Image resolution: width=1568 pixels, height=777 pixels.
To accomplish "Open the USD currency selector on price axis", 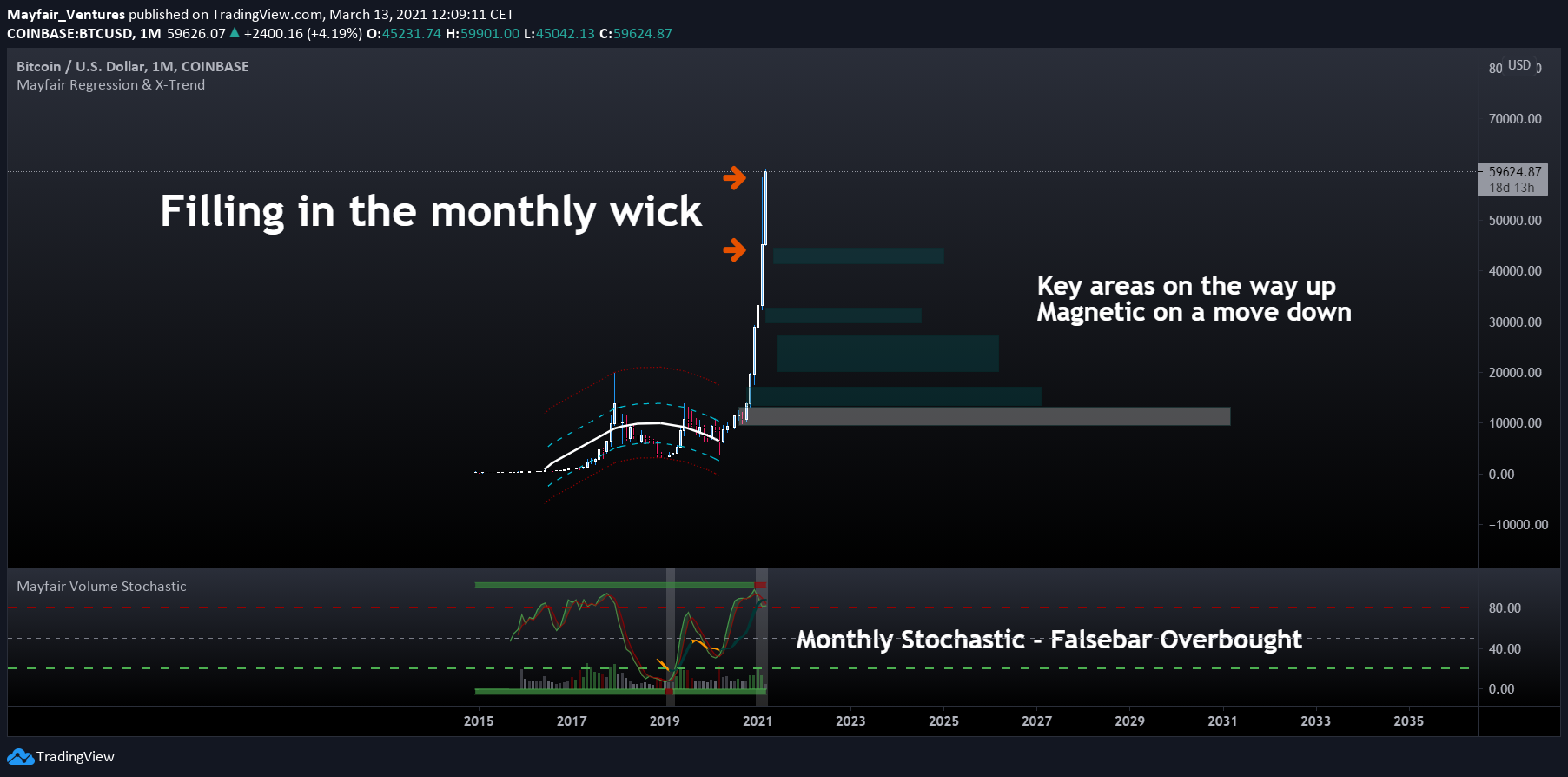I will coord(1519,65).
